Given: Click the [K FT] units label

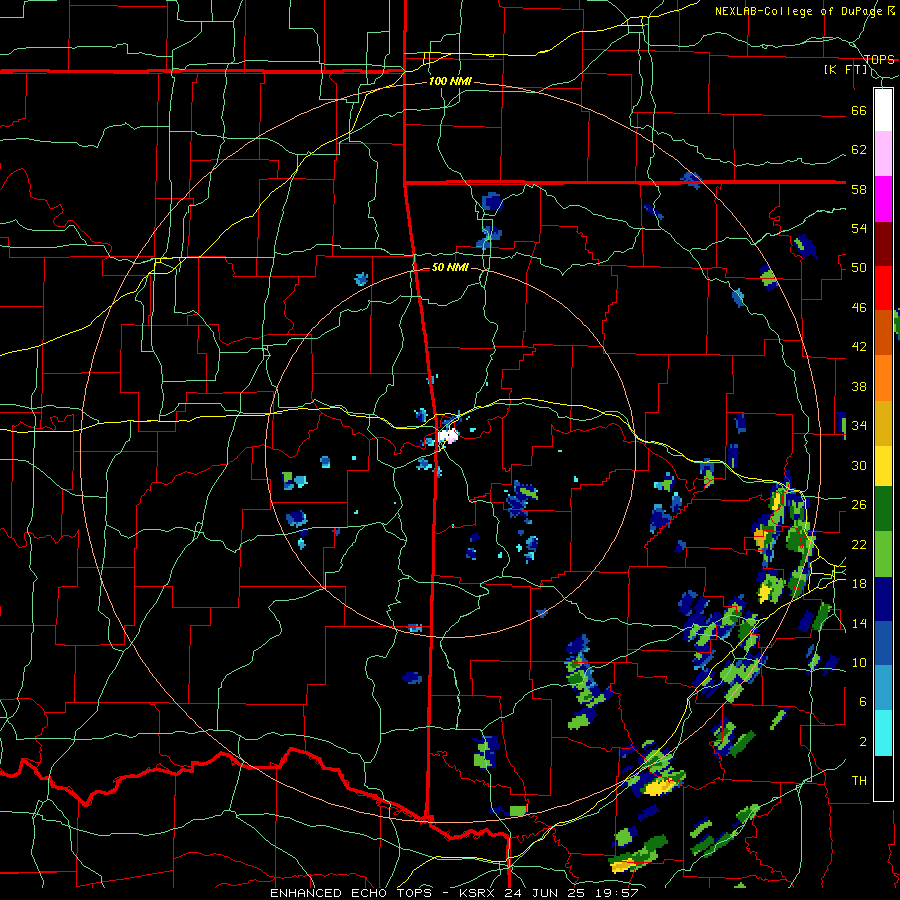Looking at the screenshot, I should point(845,70).
